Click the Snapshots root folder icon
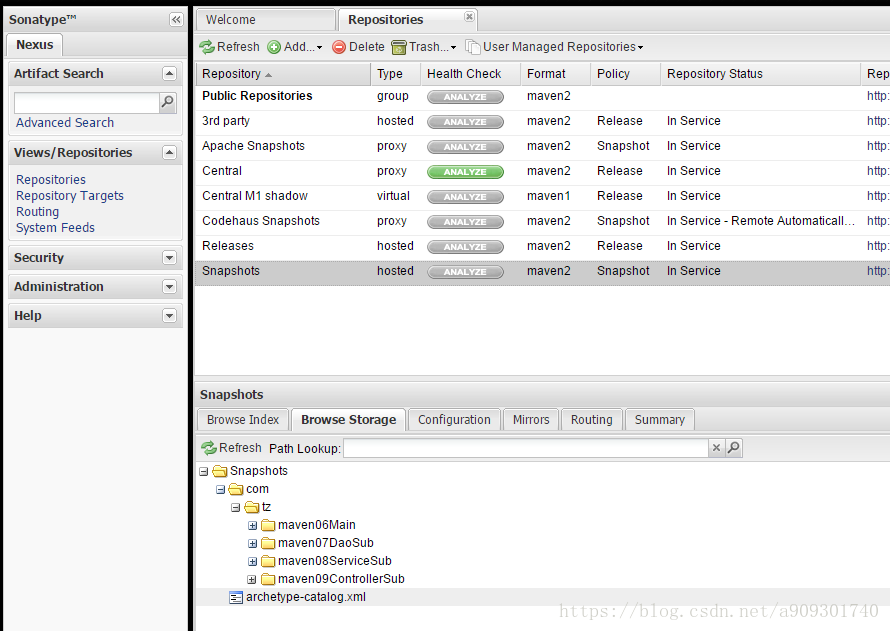The image size is (890, 631). [220, 472]
